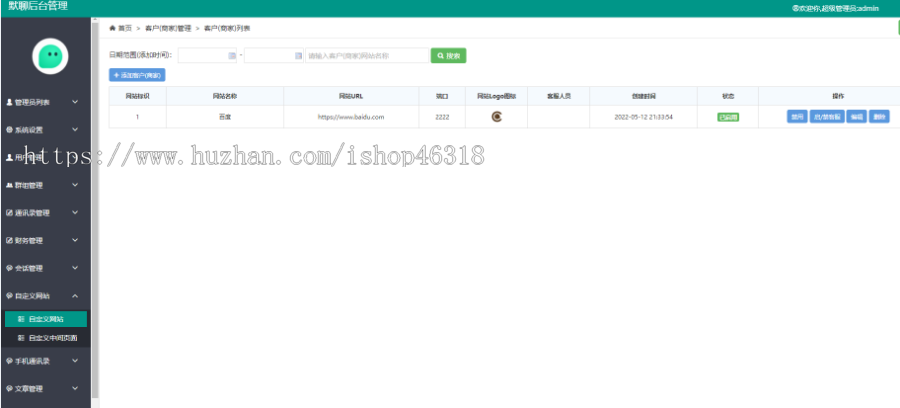This screenshot has width=900, height=408.
Task: Expand the 通讯录管理 chevron
Action: pyautogui.click(x=75, y=213)
